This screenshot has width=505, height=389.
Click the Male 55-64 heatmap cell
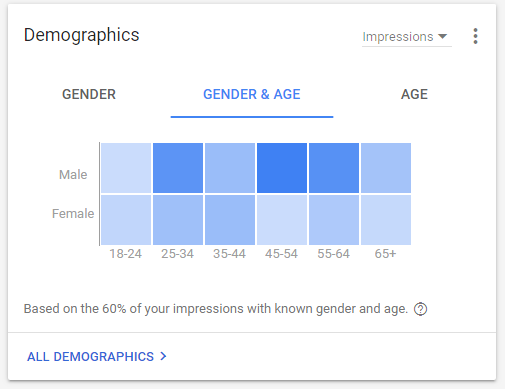pos(334,168)
